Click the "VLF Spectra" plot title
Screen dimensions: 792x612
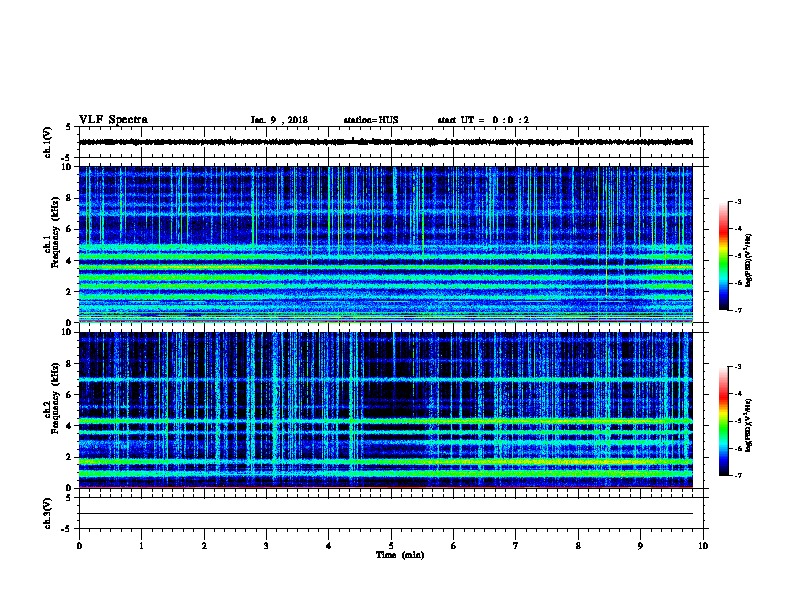(x=113, y=120)
